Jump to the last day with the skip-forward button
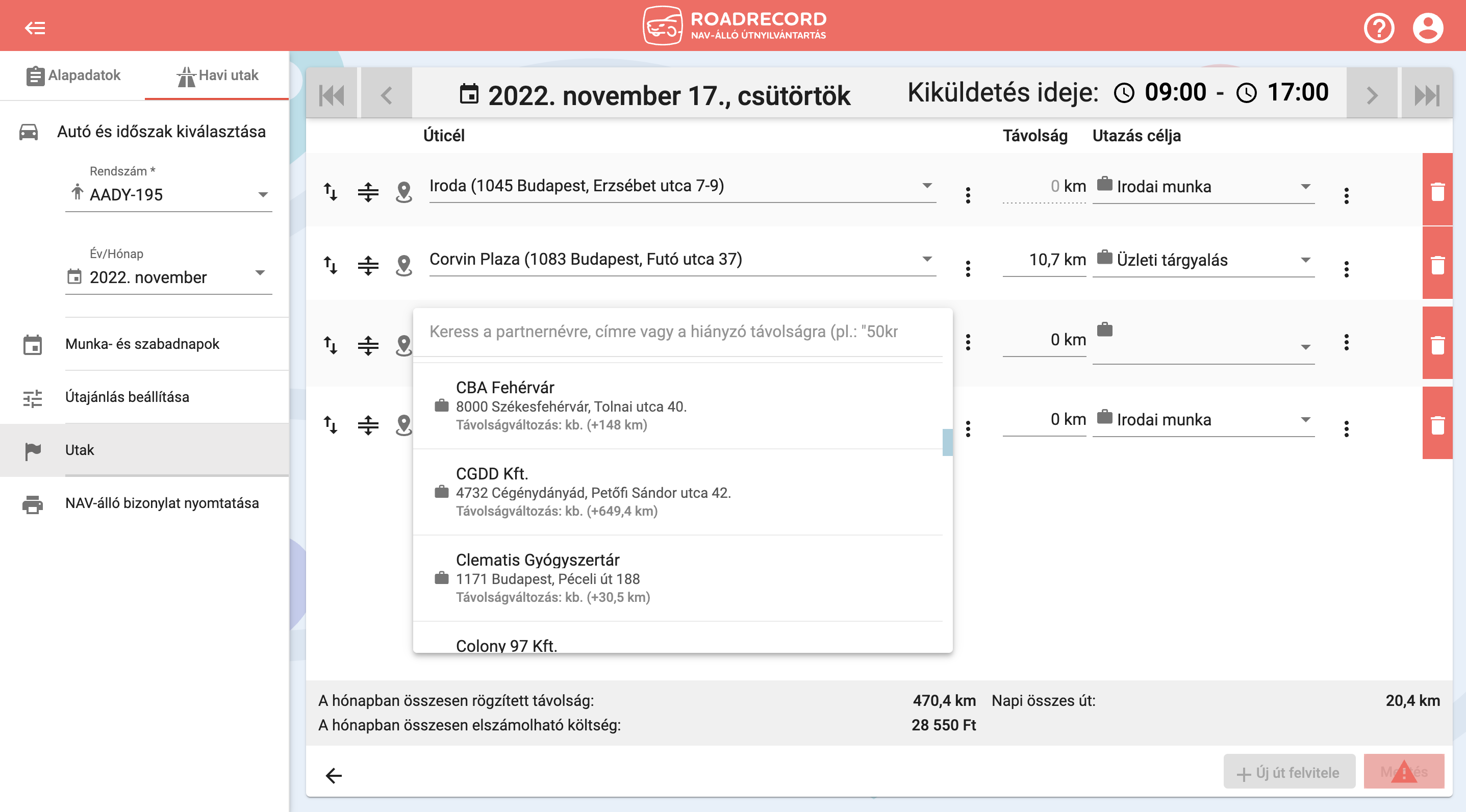The image size is (1466, 812). 1427,95
